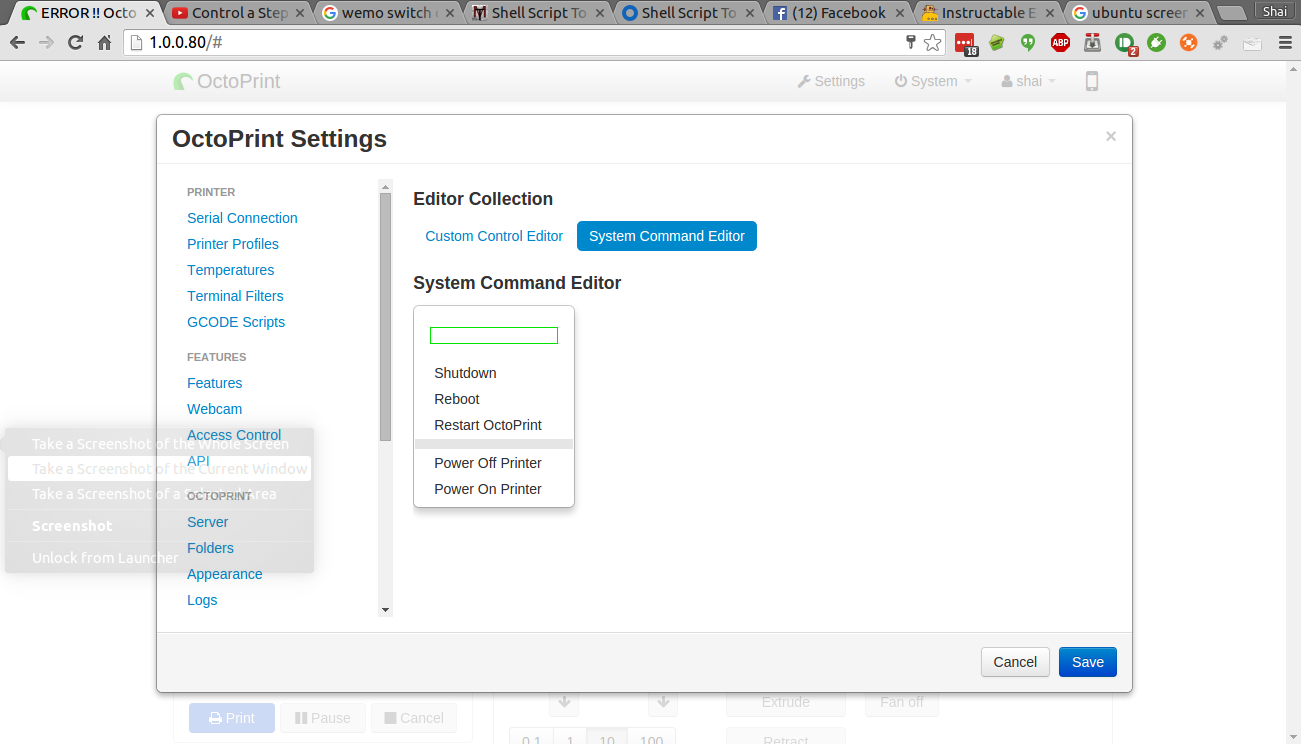
Task: Switch to the Custom Control Editor tab
Action: click(494, 236)
